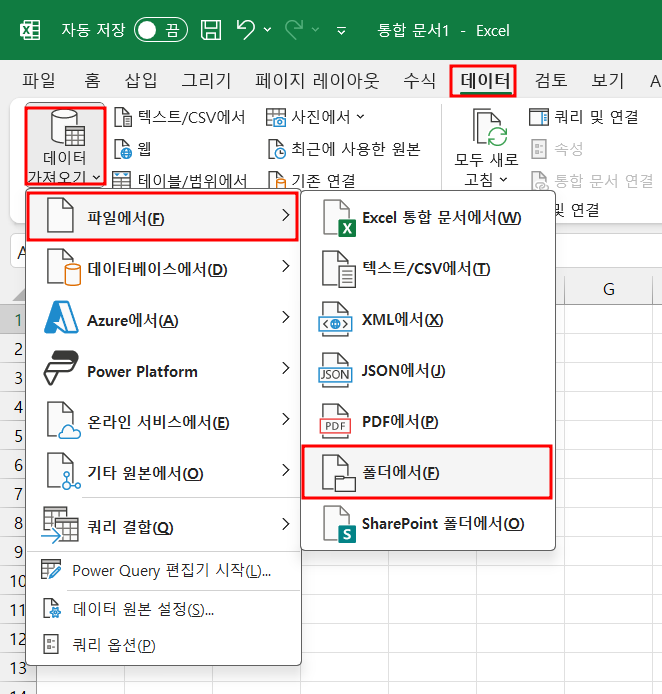Viewport: 662px width, 694px height.
Task: Switch to the 페이지 레이아웃 tab
Action: coord(317,81)
